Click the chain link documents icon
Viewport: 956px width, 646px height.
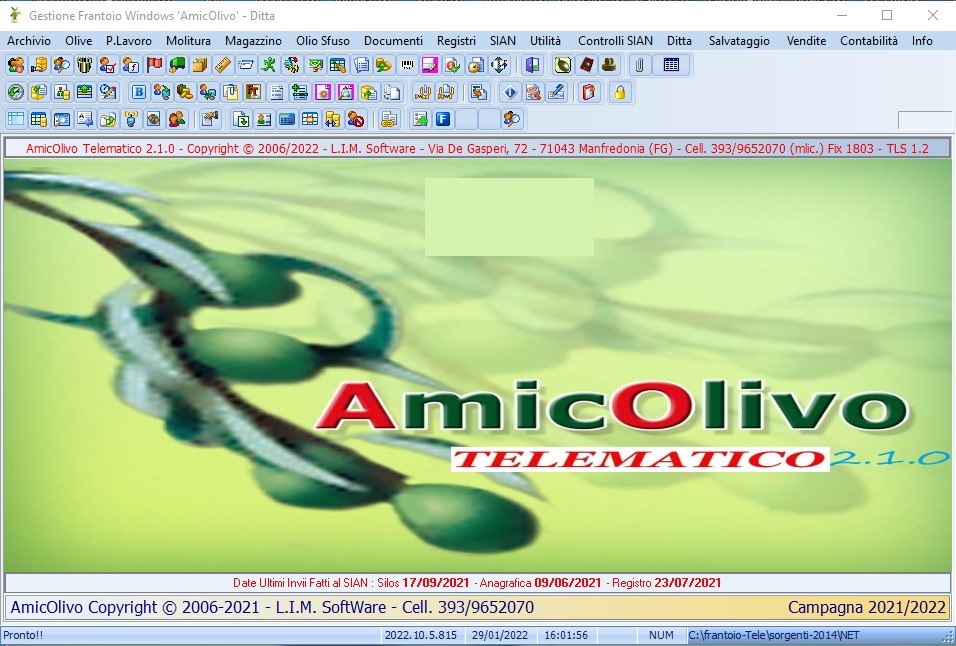click(388, 119)
